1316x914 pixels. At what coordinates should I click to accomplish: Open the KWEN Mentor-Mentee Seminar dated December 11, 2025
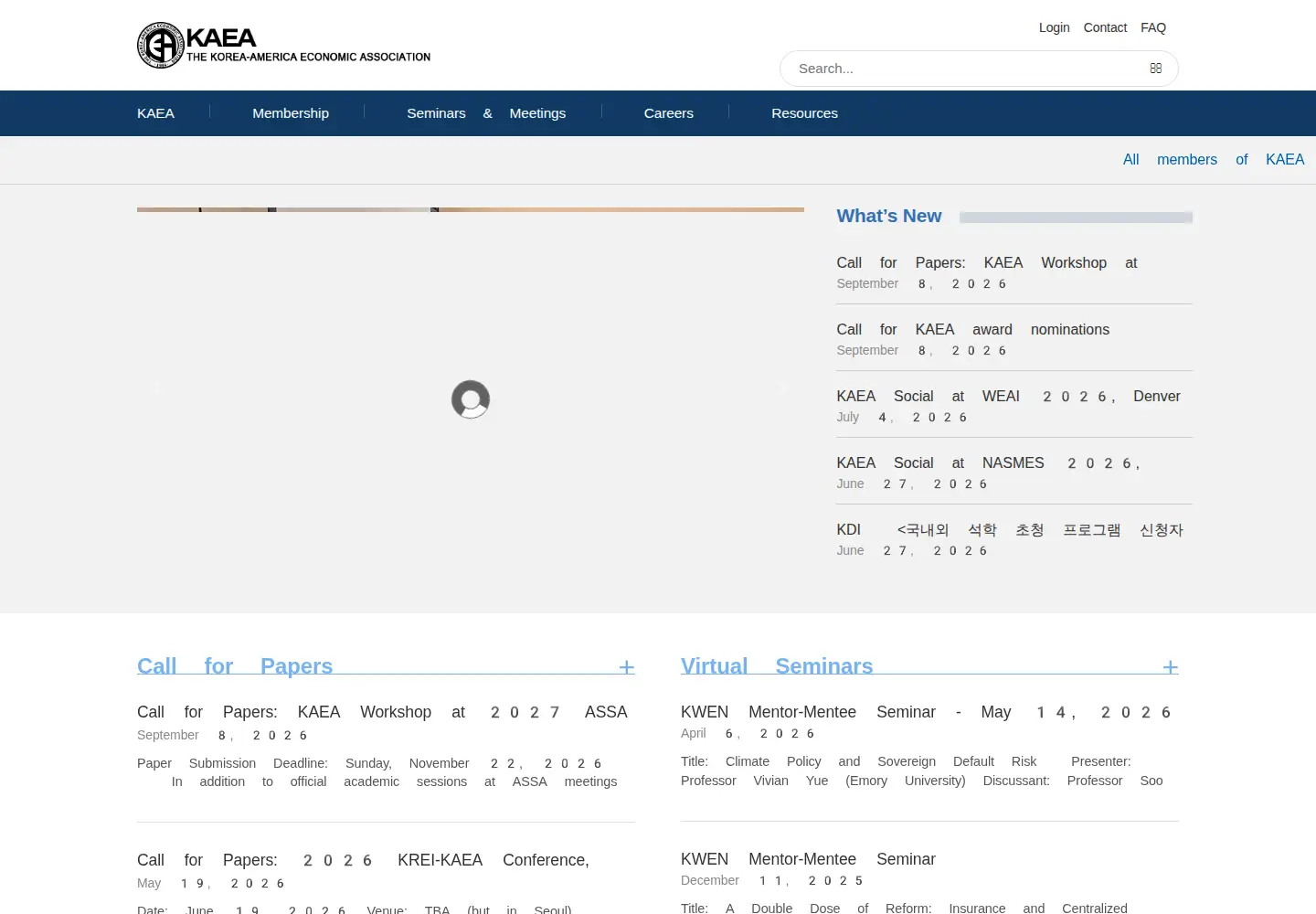click(808, 859)
